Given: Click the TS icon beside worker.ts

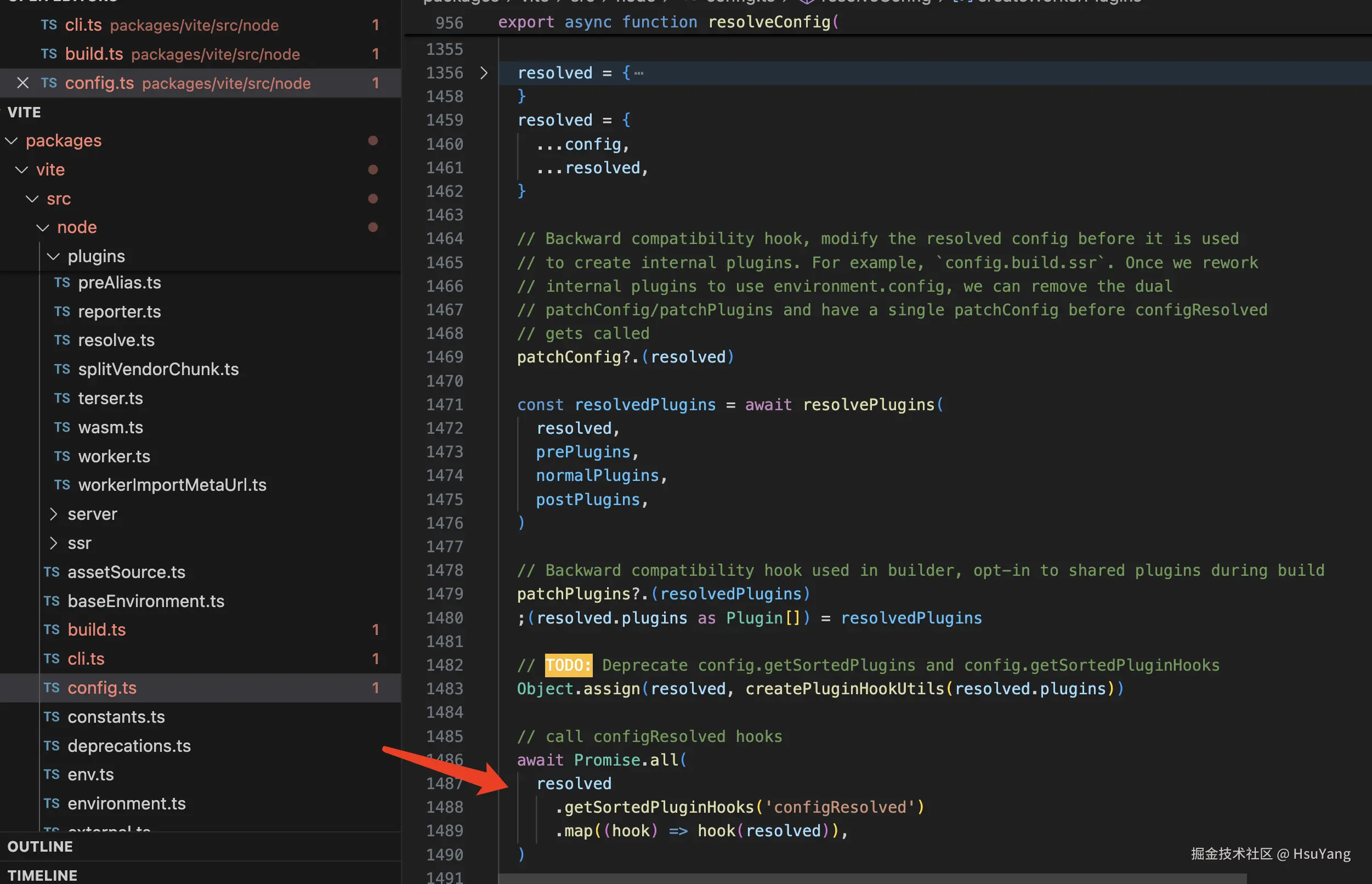Looking at the screenshot, I should coord(62,456).
